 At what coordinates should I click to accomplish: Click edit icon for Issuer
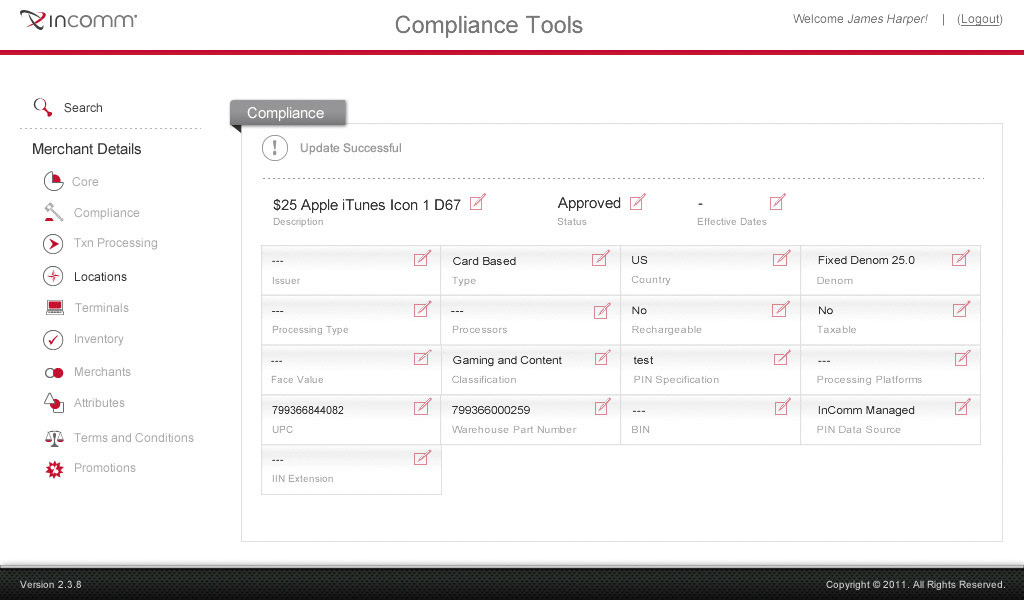coord(423,259)
